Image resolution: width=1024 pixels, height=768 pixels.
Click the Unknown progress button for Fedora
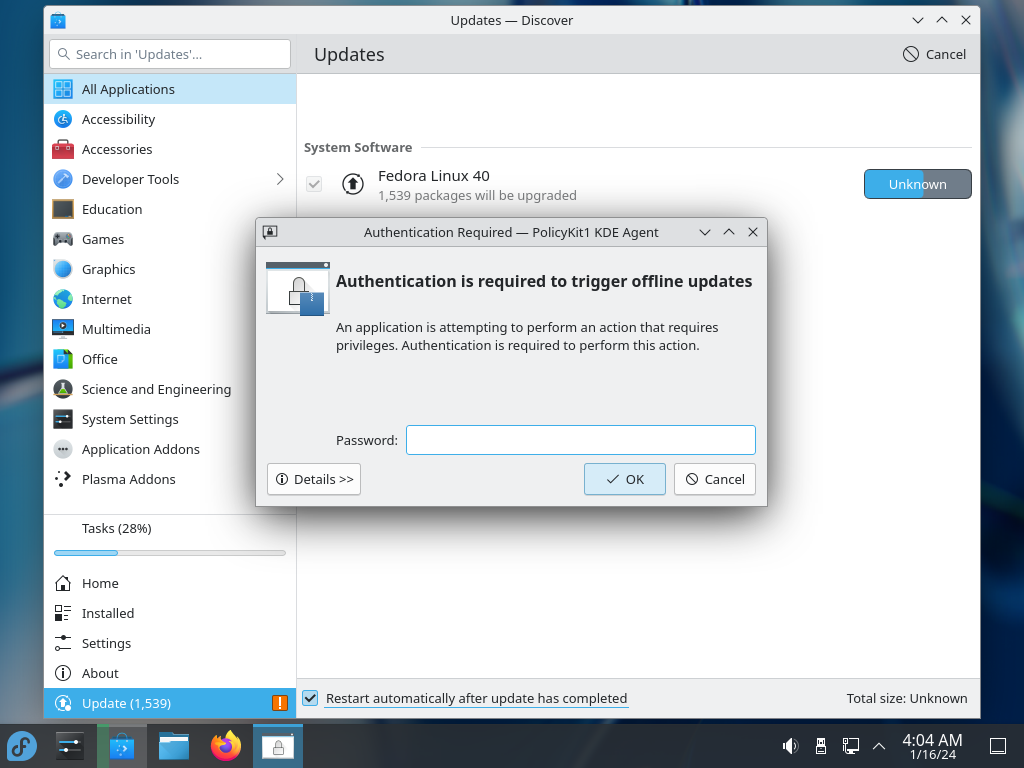(x=918, y=184)
